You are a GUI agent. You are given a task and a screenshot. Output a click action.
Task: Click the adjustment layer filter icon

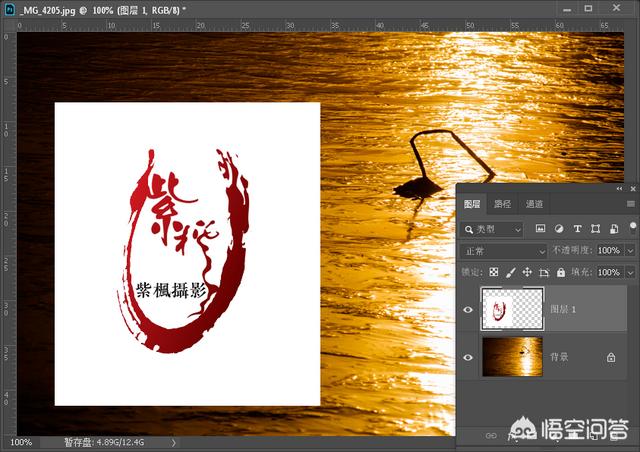click(x=559, y=229)
